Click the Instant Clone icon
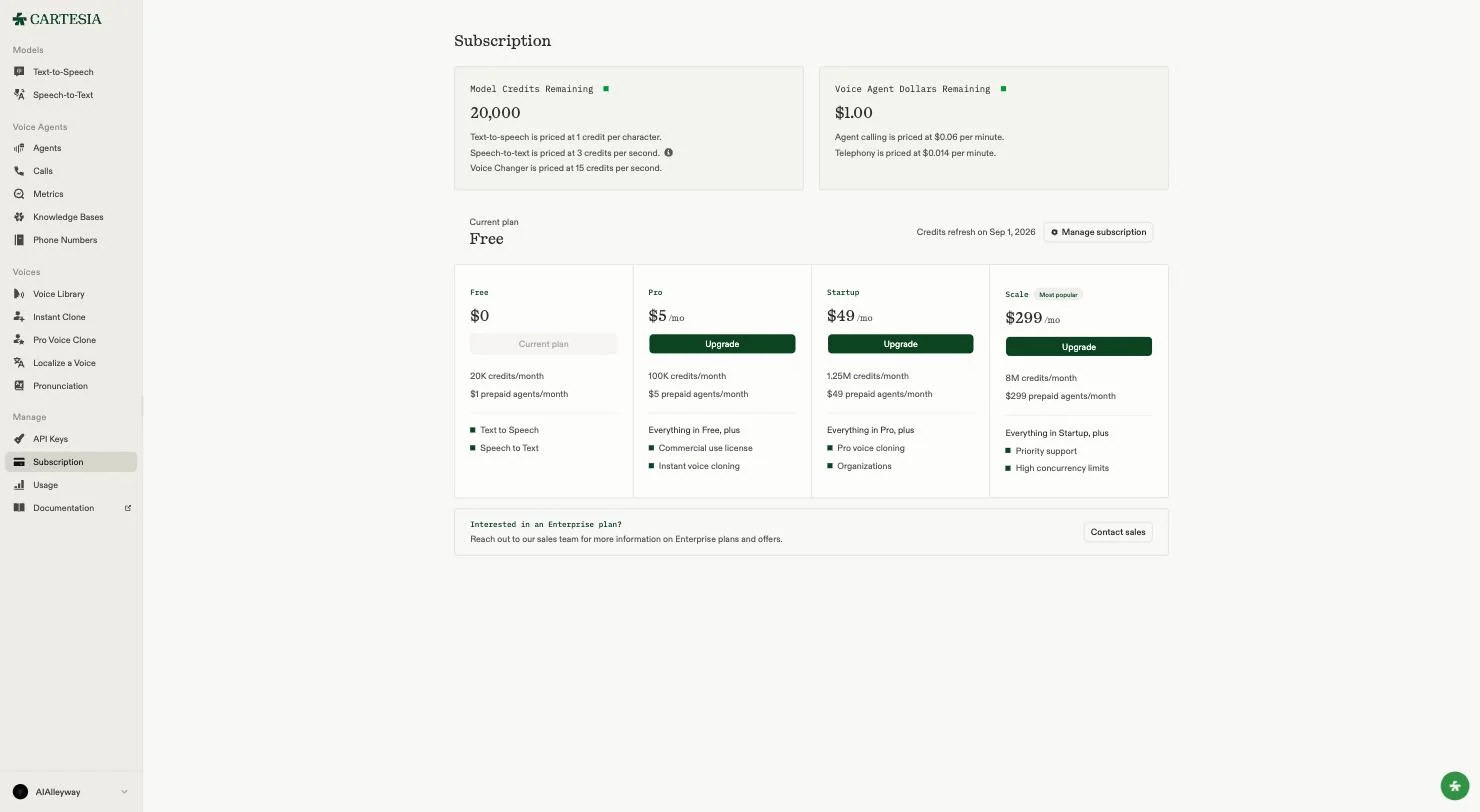Viewport: 1480px width, 812px height. [19, 317]
